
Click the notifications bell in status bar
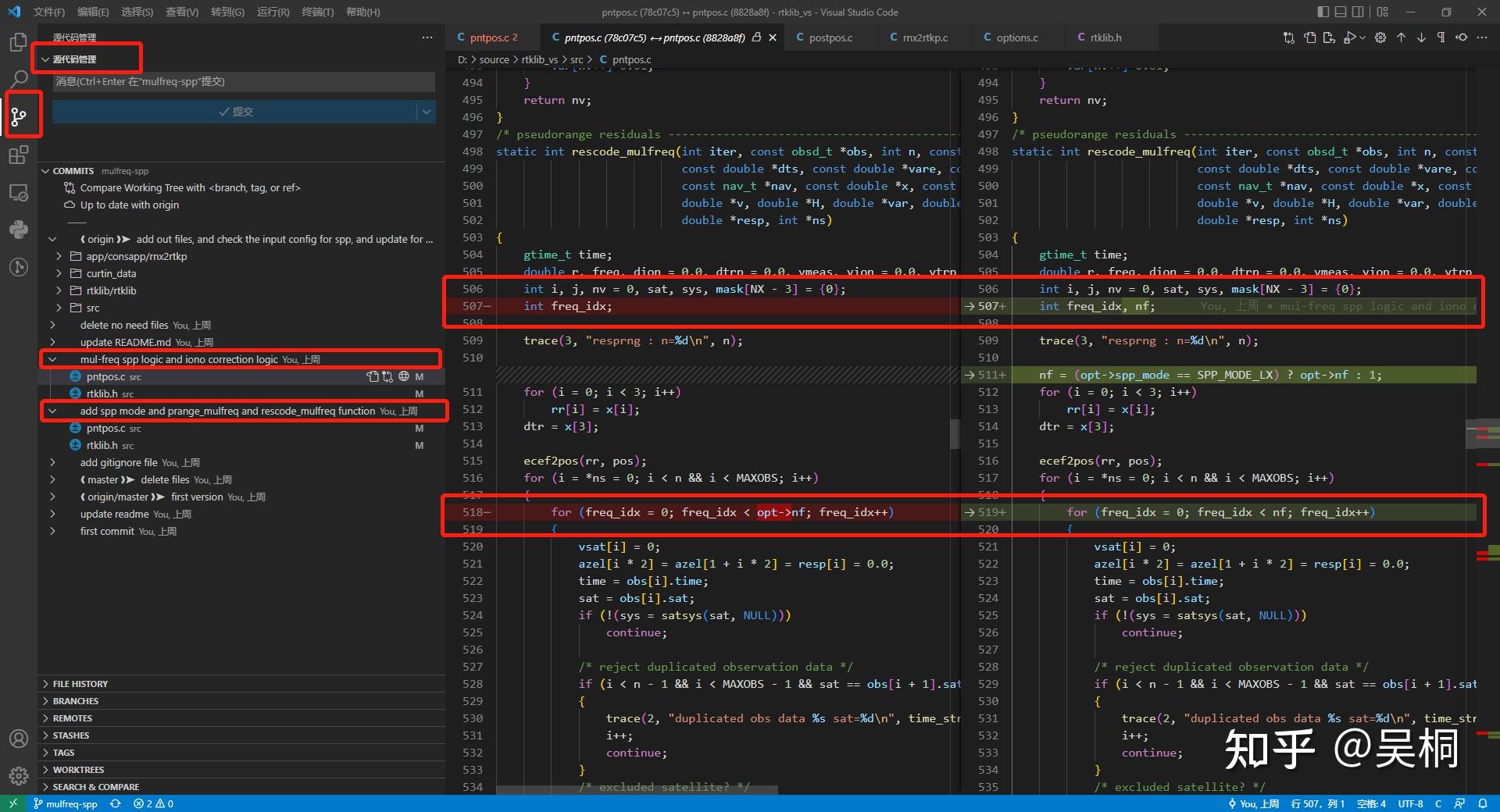tap(1482, 803)
